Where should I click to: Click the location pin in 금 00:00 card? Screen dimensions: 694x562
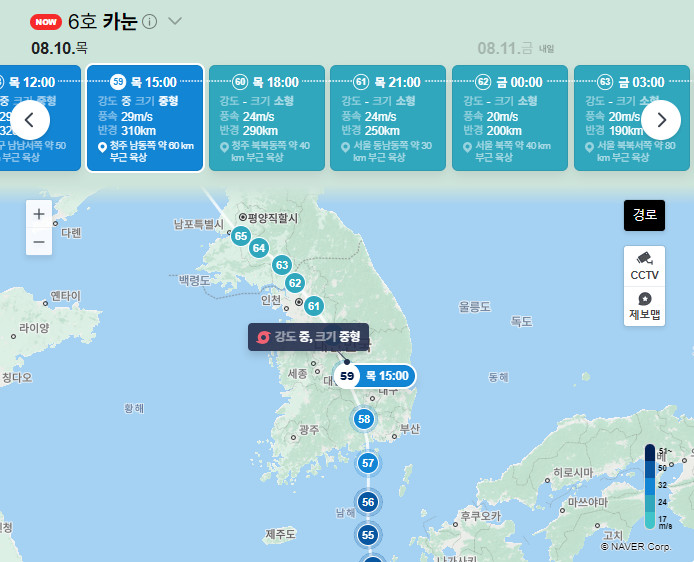[x=467, y=147]
